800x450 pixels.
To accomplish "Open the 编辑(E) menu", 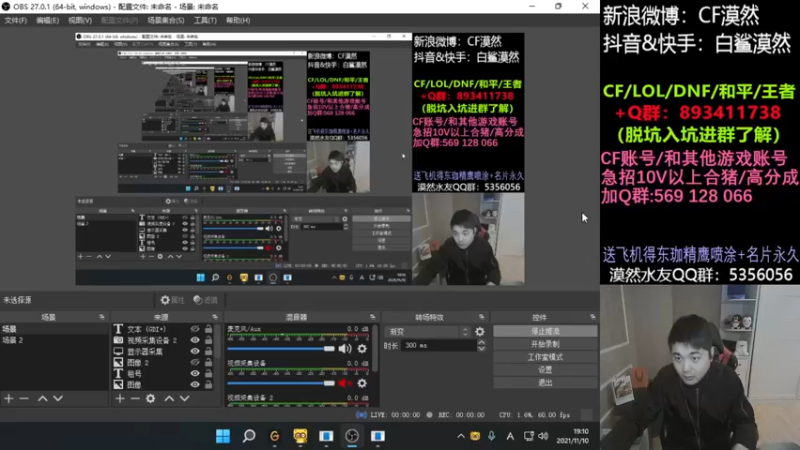I will tap(47, 20).
